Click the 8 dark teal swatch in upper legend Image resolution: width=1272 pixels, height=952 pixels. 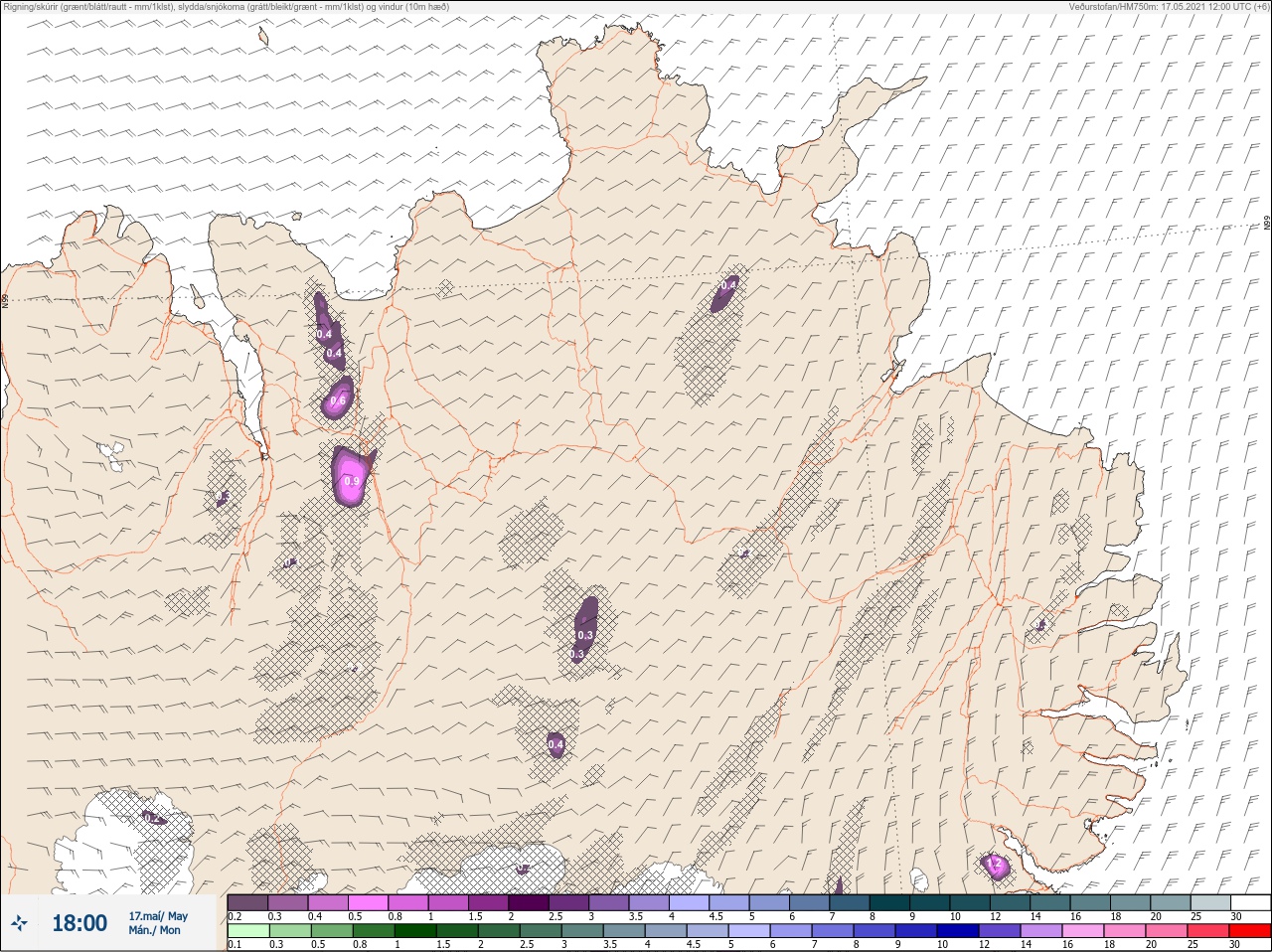[889, 902]
